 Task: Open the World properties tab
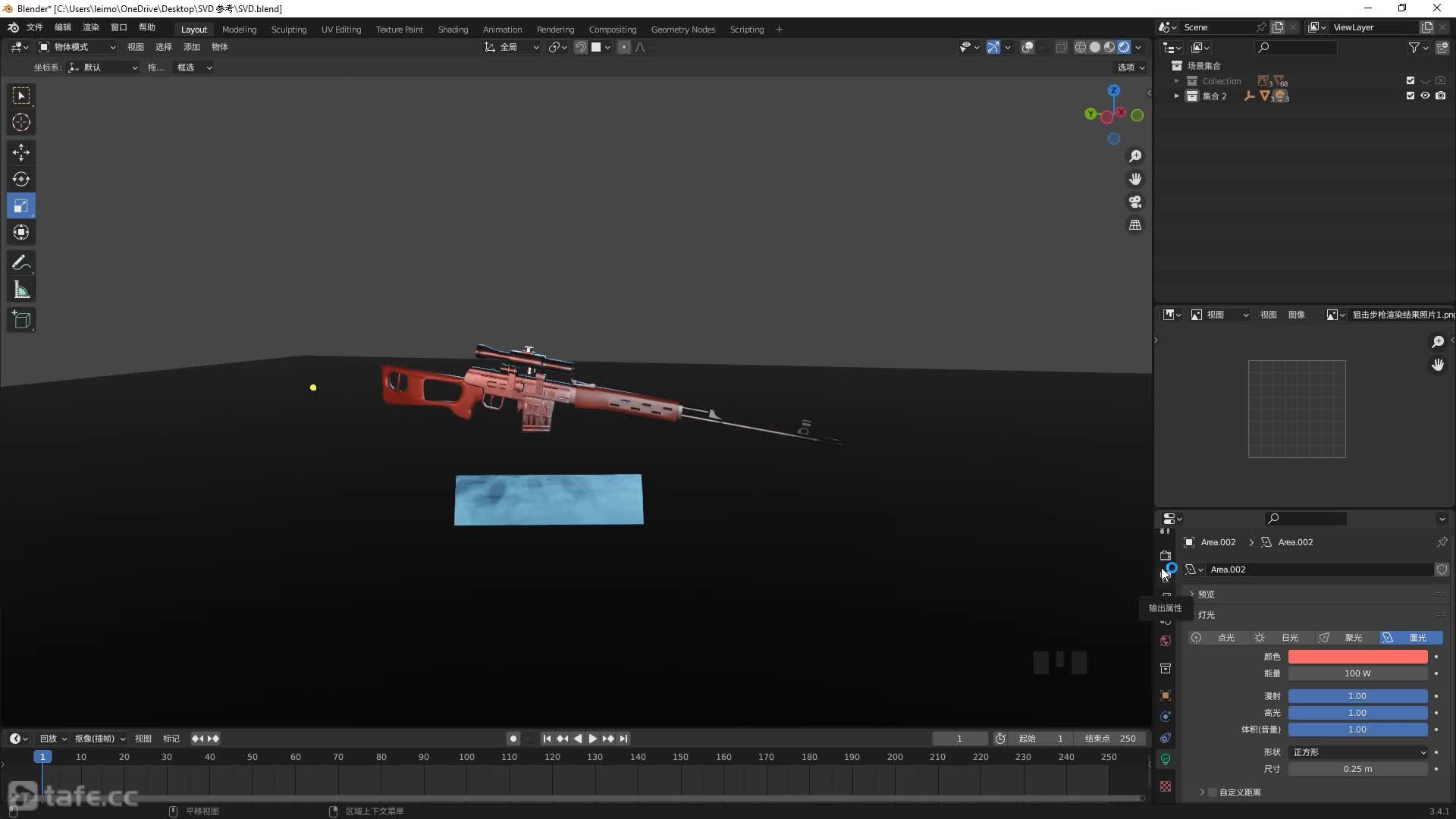(1166, 641)
